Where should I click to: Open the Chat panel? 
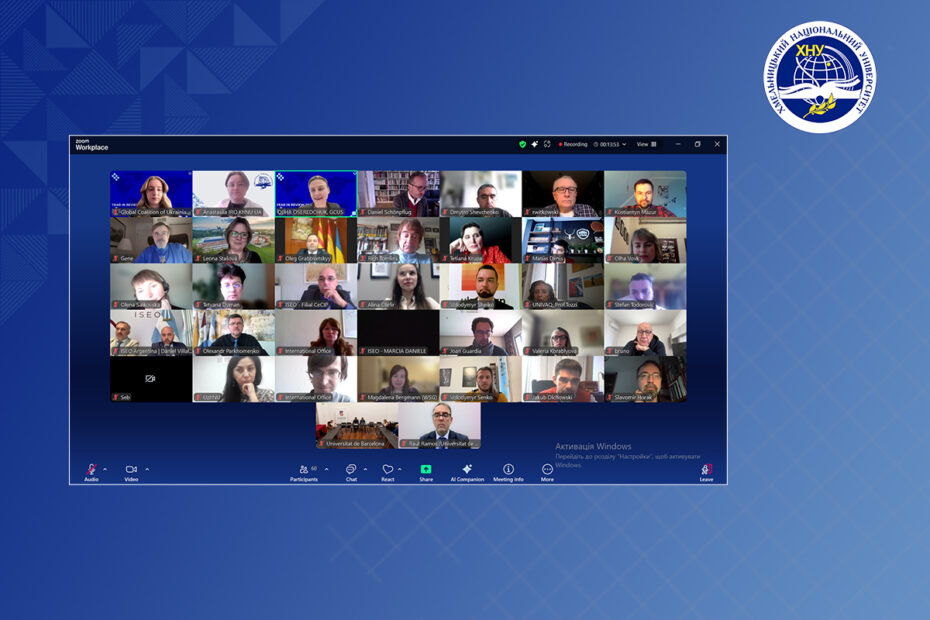coord(351,470)
